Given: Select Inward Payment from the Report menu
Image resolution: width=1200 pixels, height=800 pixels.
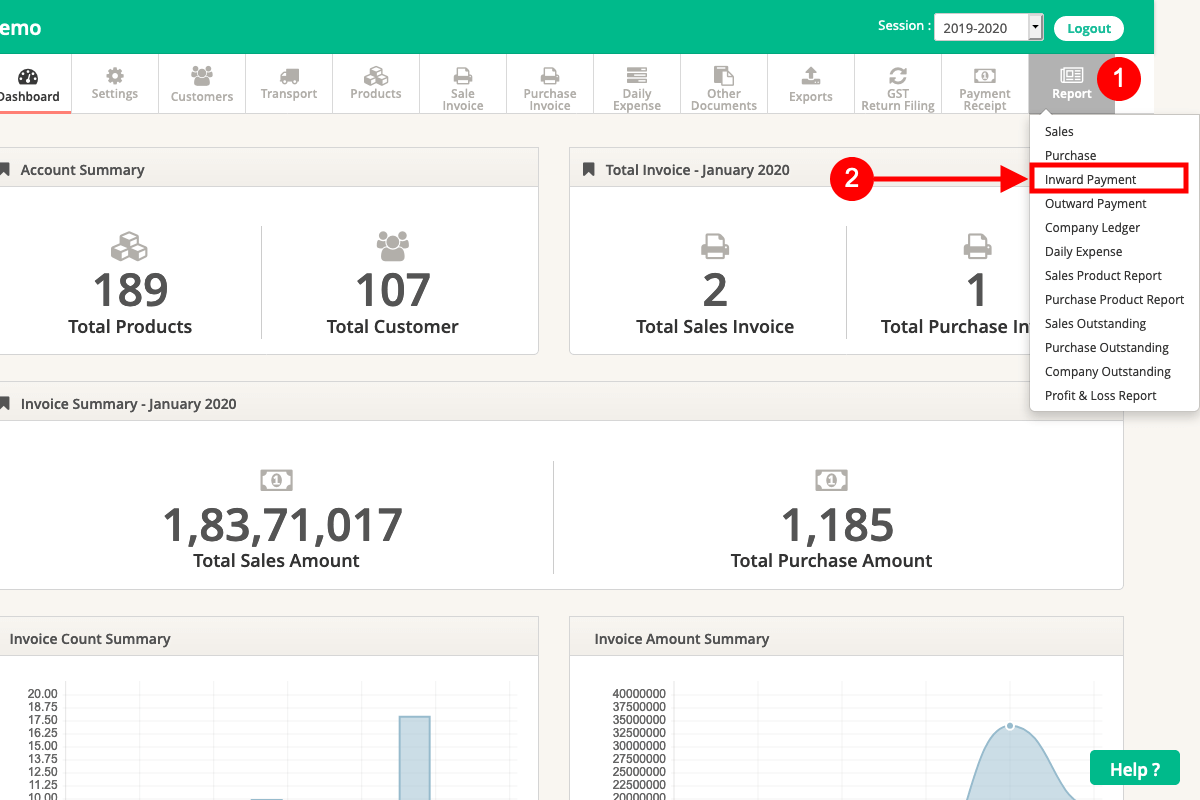Looking at the screenshot, I should [1089, 179].
